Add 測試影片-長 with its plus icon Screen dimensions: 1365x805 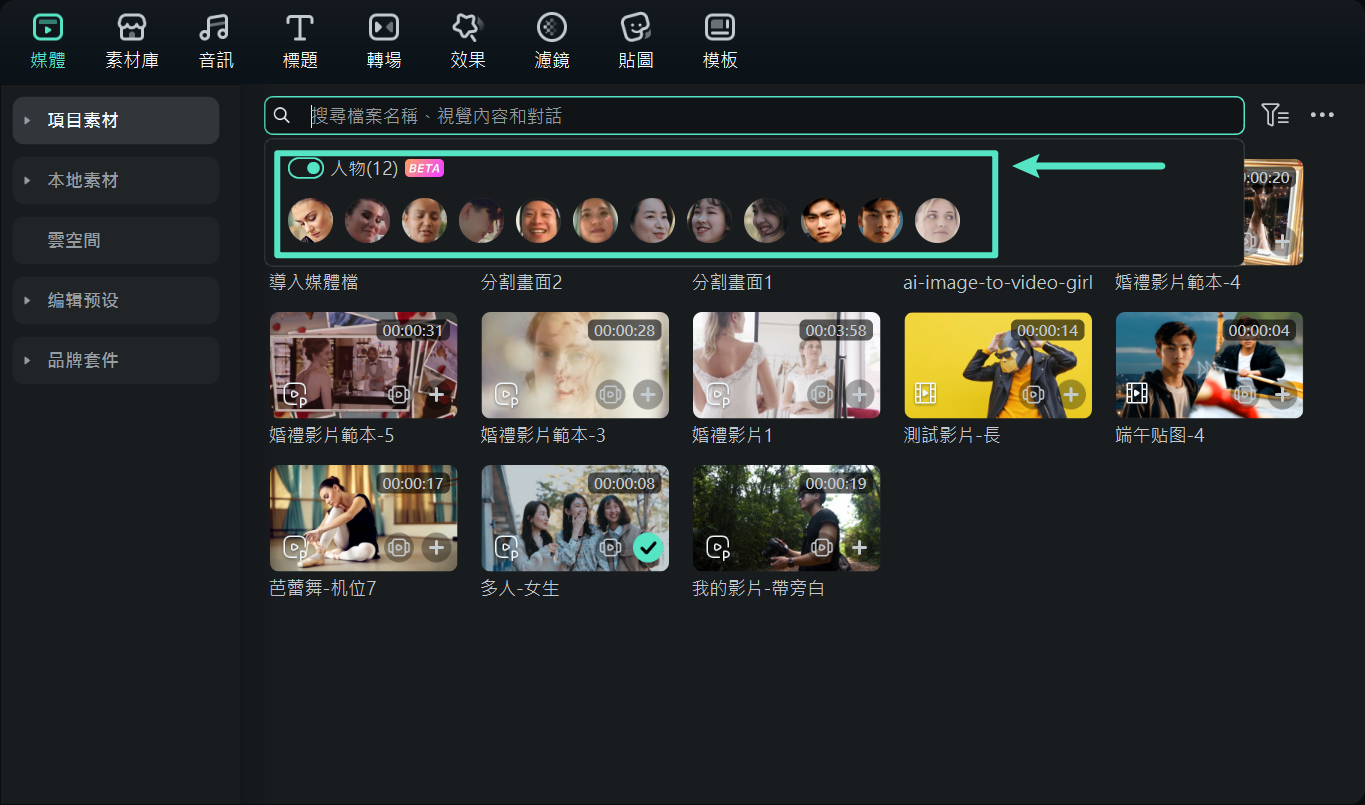1072,394
